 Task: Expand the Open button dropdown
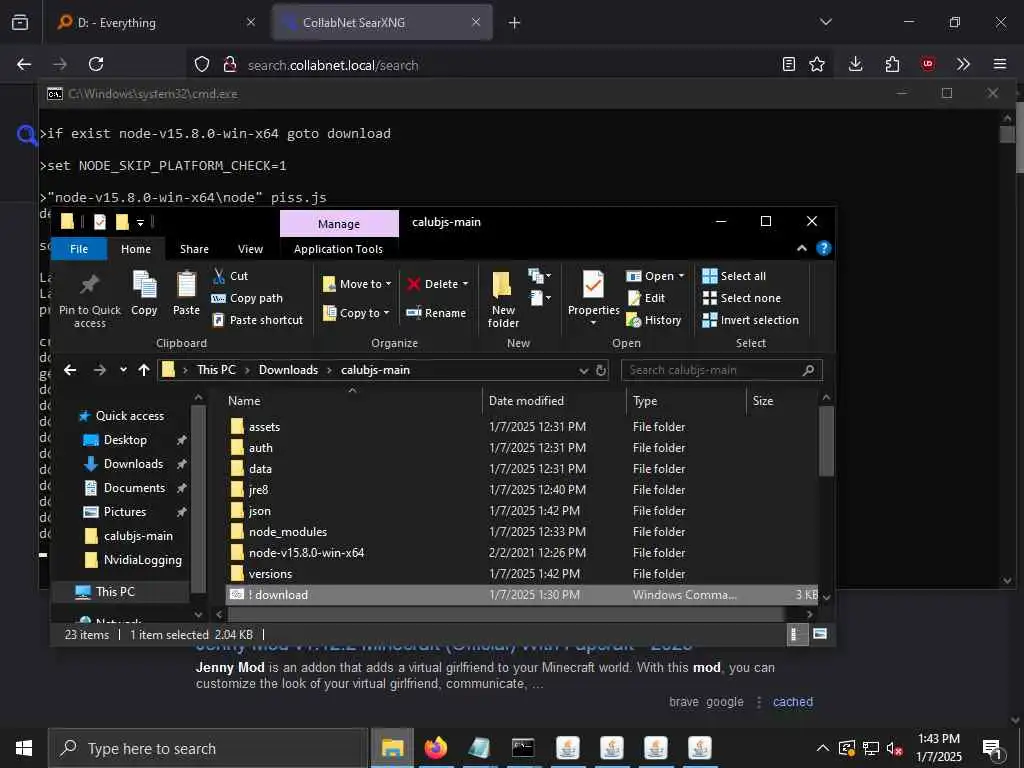click(x=681, y=276)
